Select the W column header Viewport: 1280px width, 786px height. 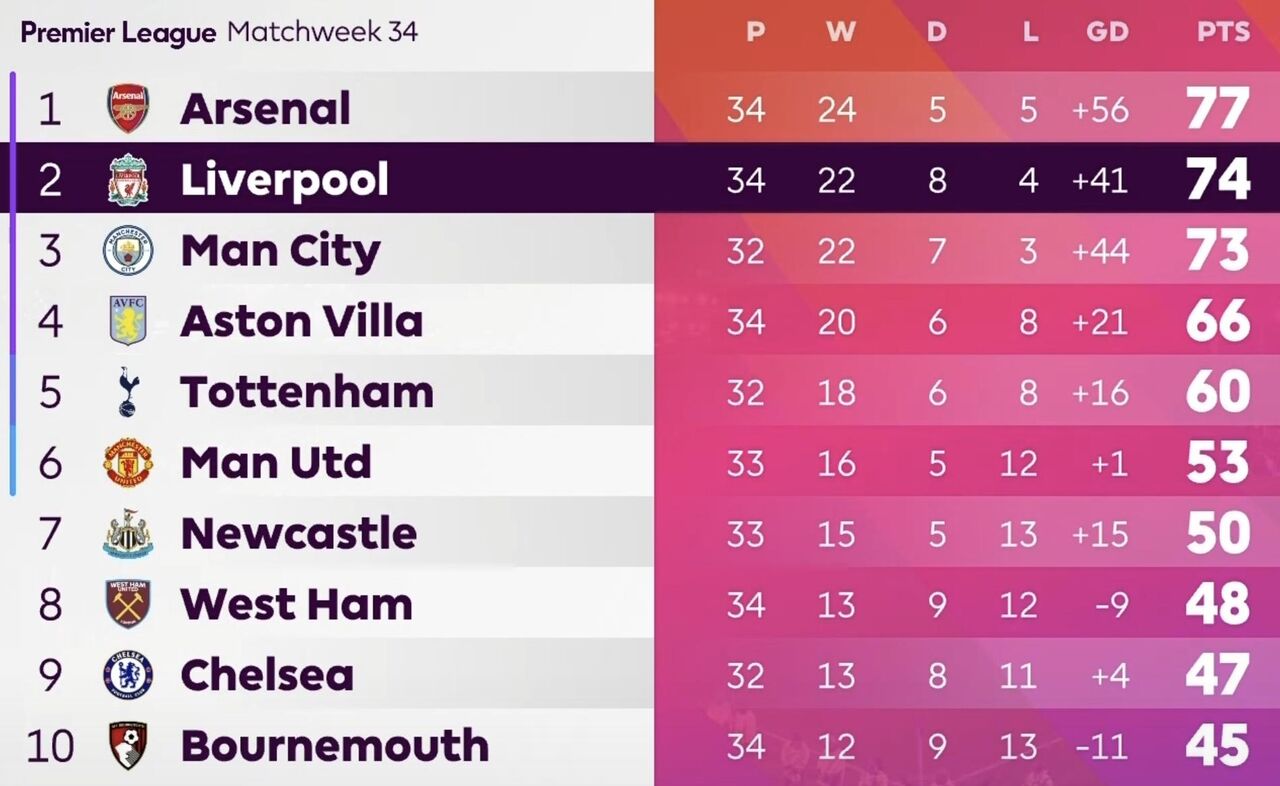coord(840,32)
